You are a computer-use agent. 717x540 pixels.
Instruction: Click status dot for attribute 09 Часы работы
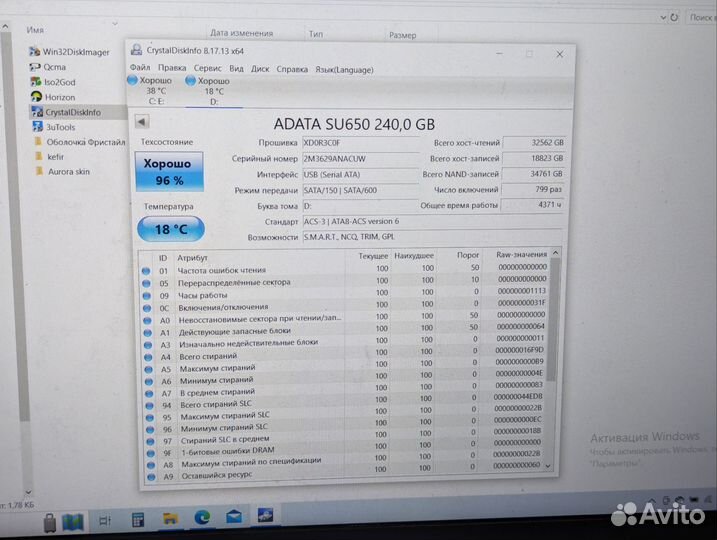pos(147,296)
